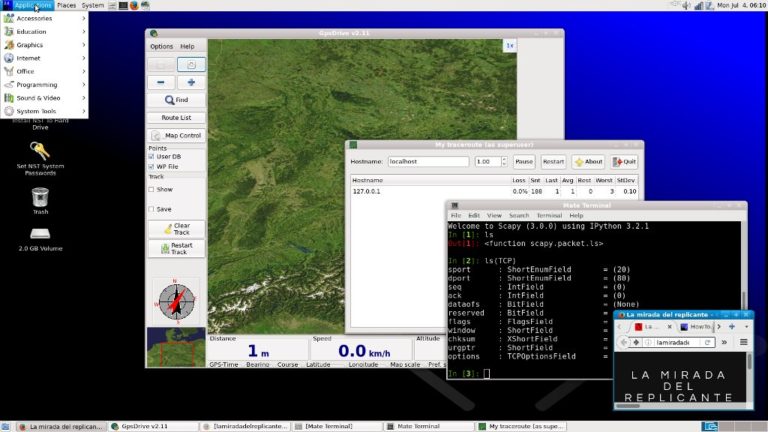Screen dimensions: 768x432
Task: Click the Restart Track button
Action: click(x=176, y=249)
